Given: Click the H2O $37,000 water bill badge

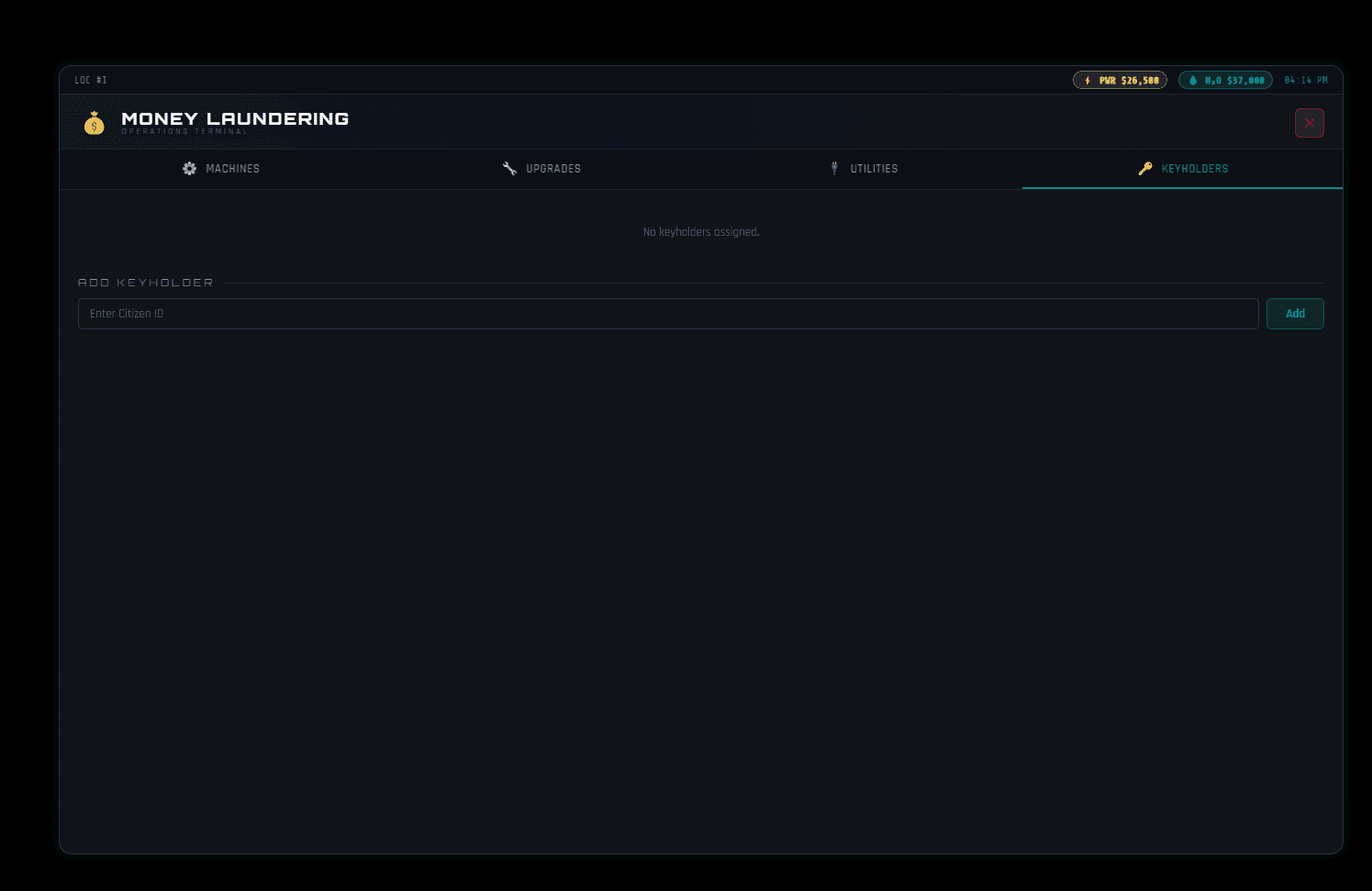Looking at the screenshot, I should coord(1225,81).
